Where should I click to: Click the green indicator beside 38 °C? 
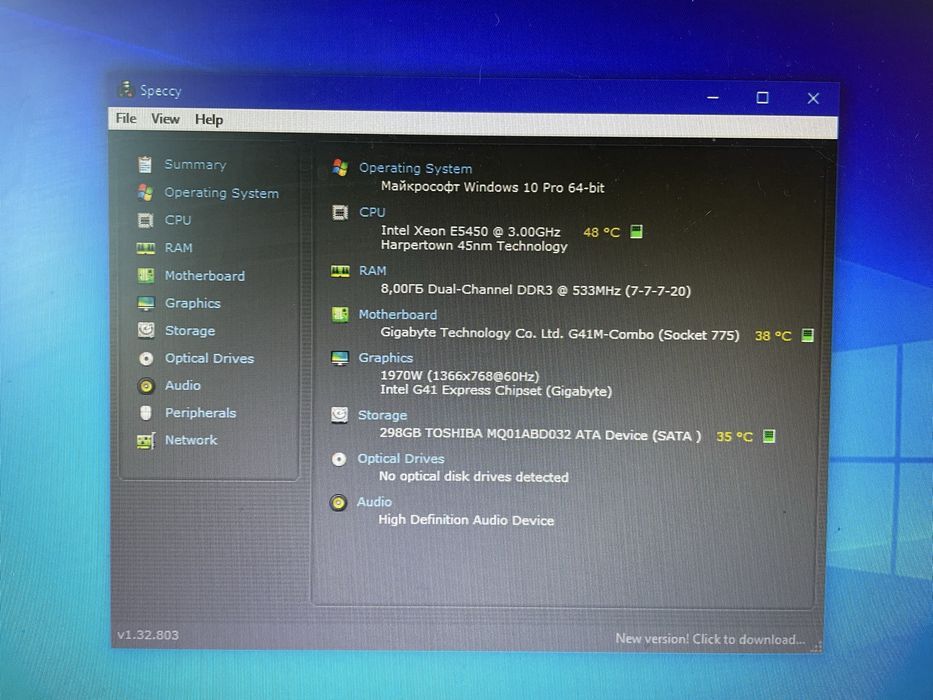(x=807, y=335)
